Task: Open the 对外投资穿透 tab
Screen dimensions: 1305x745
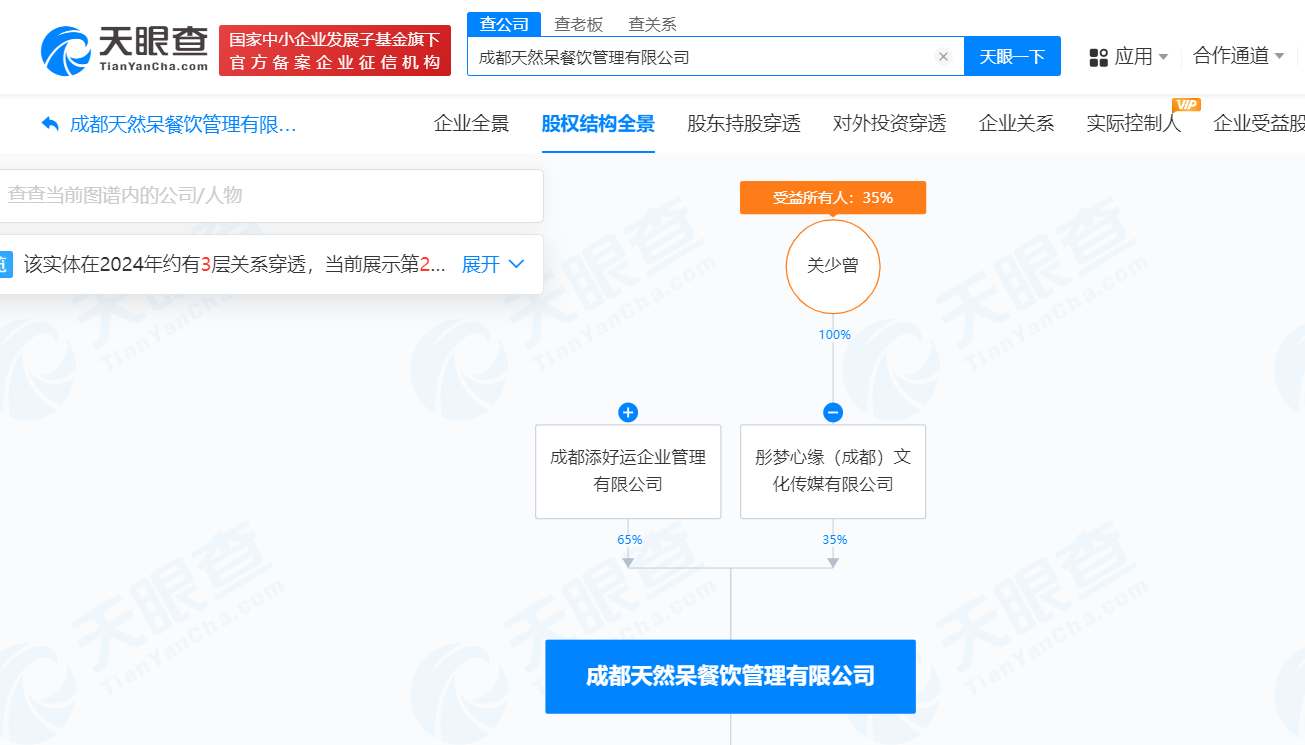Action: click(x=890, y=124)
